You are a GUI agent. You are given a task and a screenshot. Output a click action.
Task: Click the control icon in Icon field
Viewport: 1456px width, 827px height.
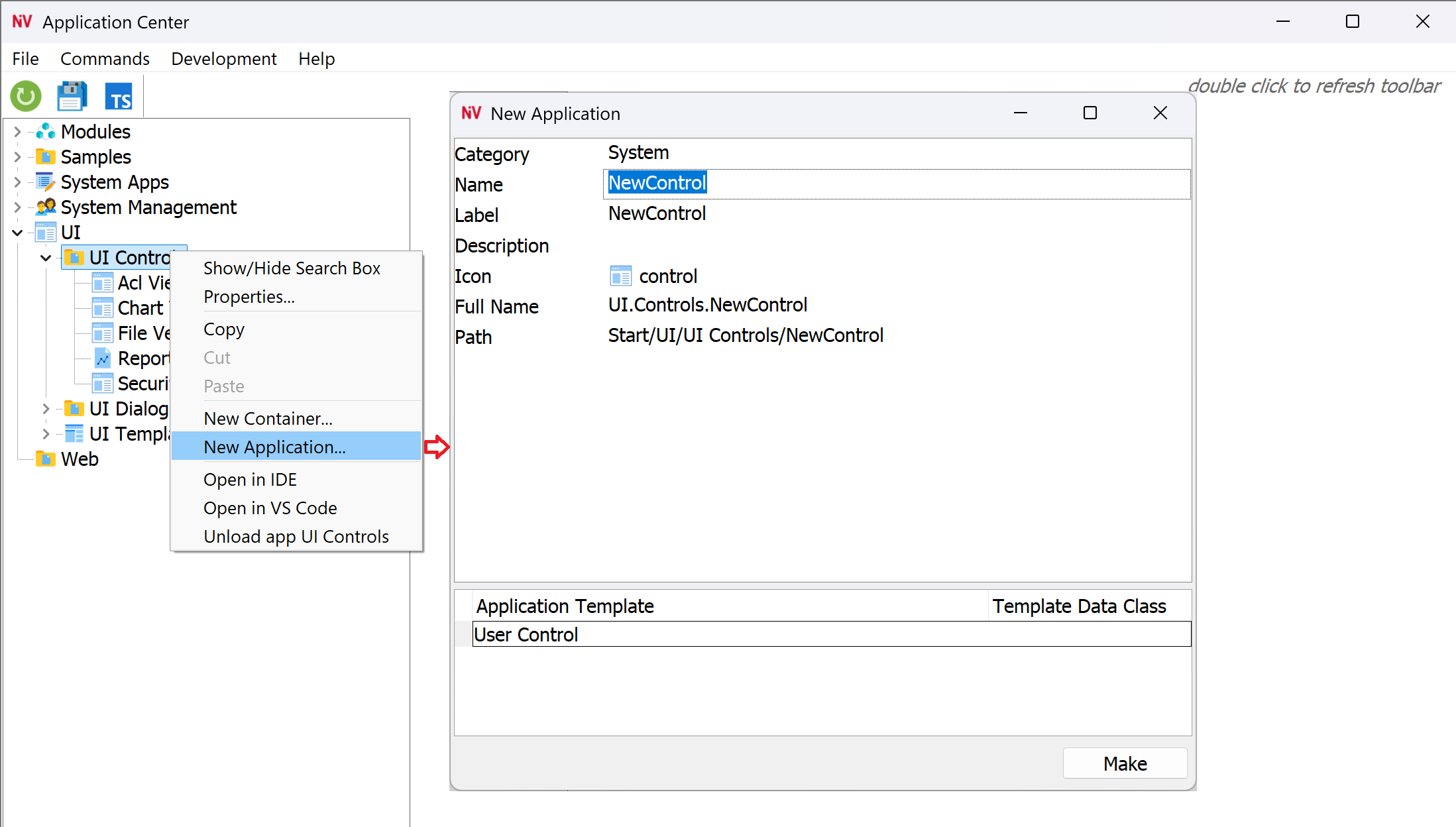point(620,276)
